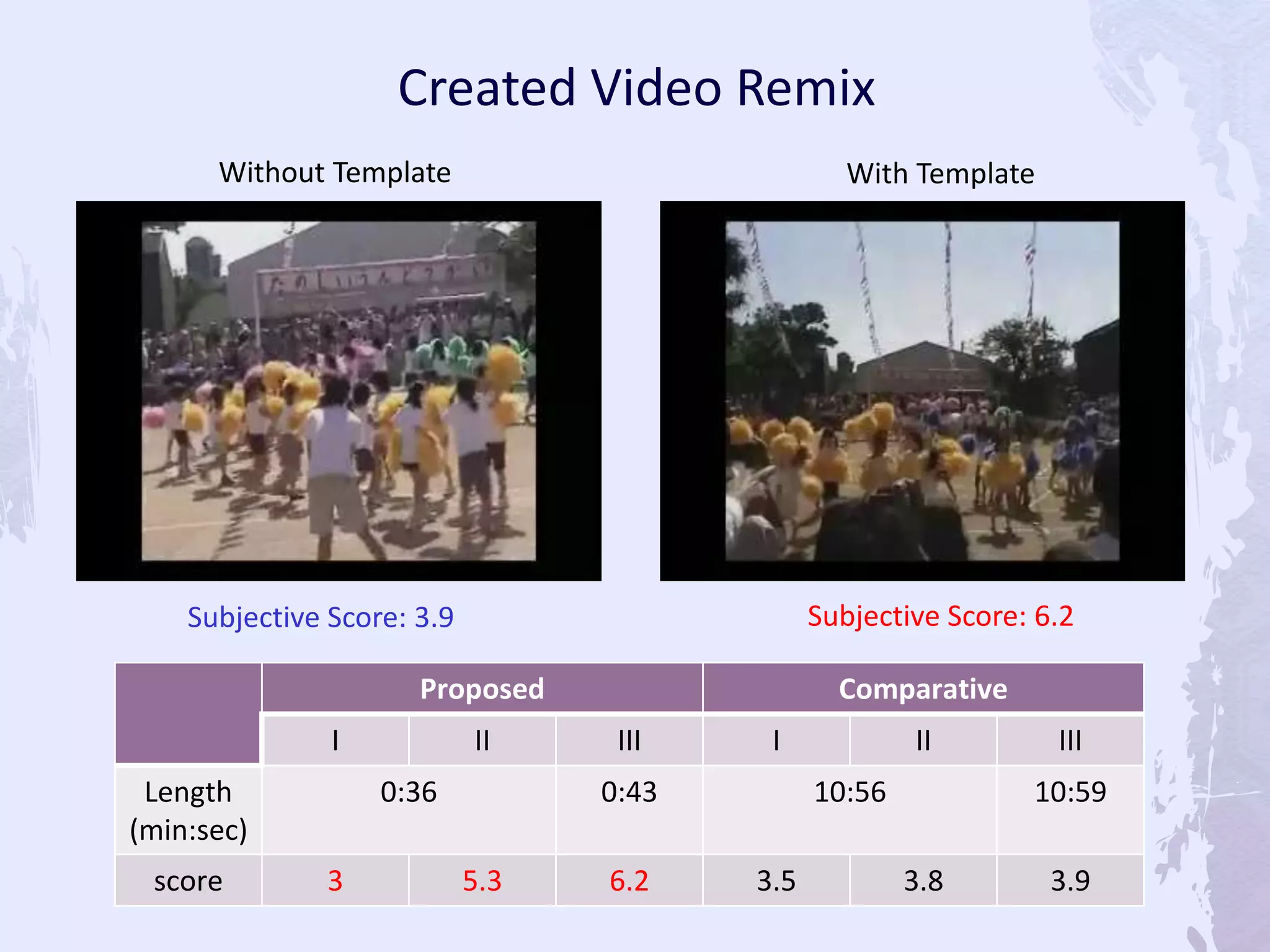
Task: Click the 3.5 comparative score cell
Action: [x=776, y=881]
